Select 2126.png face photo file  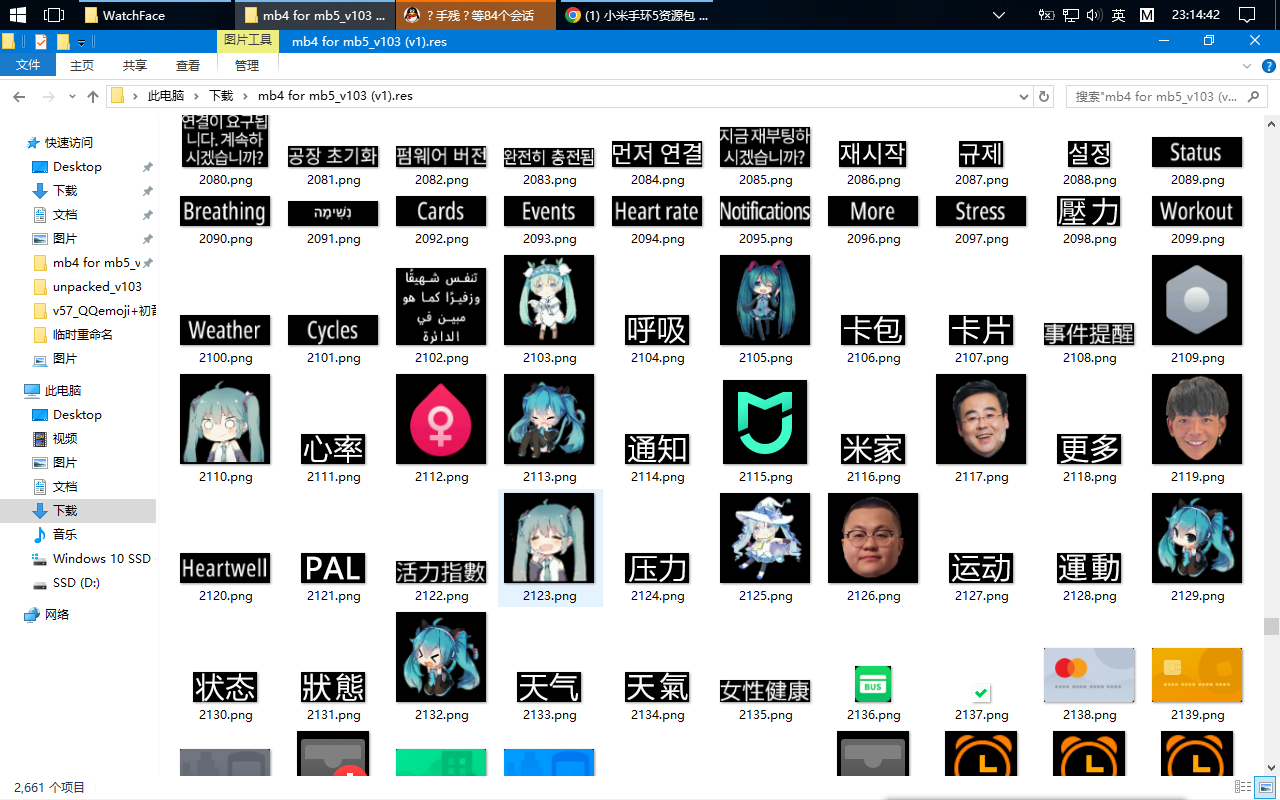click(873, 538)
